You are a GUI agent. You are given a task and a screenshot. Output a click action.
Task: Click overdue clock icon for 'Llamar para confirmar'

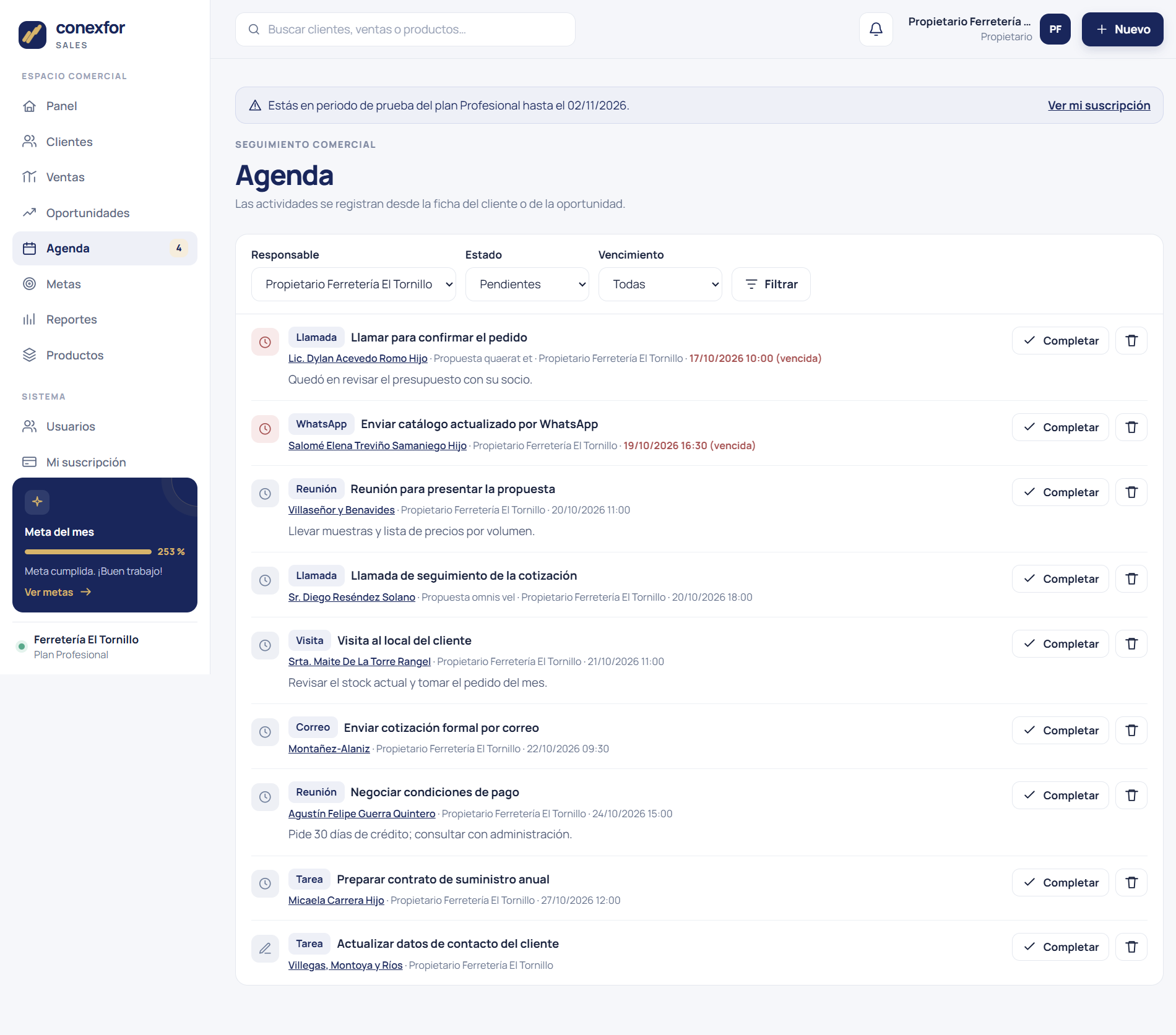[x=265, y=342]
